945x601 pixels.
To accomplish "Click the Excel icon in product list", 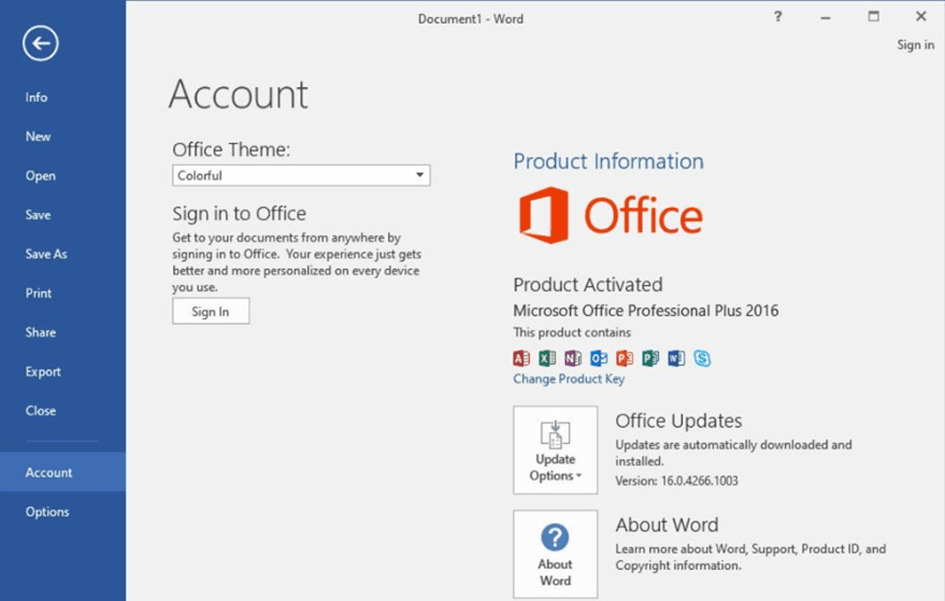I will click(547, 358).
